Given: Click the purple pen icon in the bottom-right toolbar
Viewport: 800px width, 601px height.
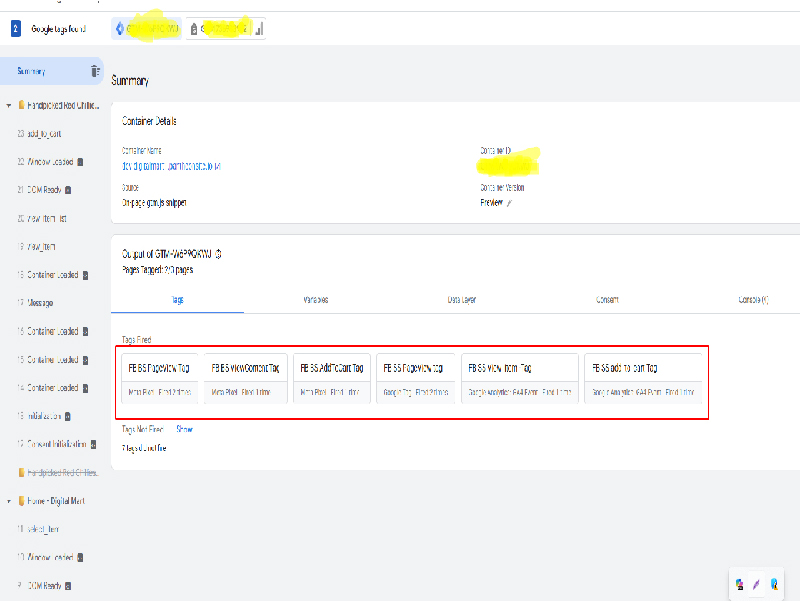Looking at the screenshot, I should 756,585.
